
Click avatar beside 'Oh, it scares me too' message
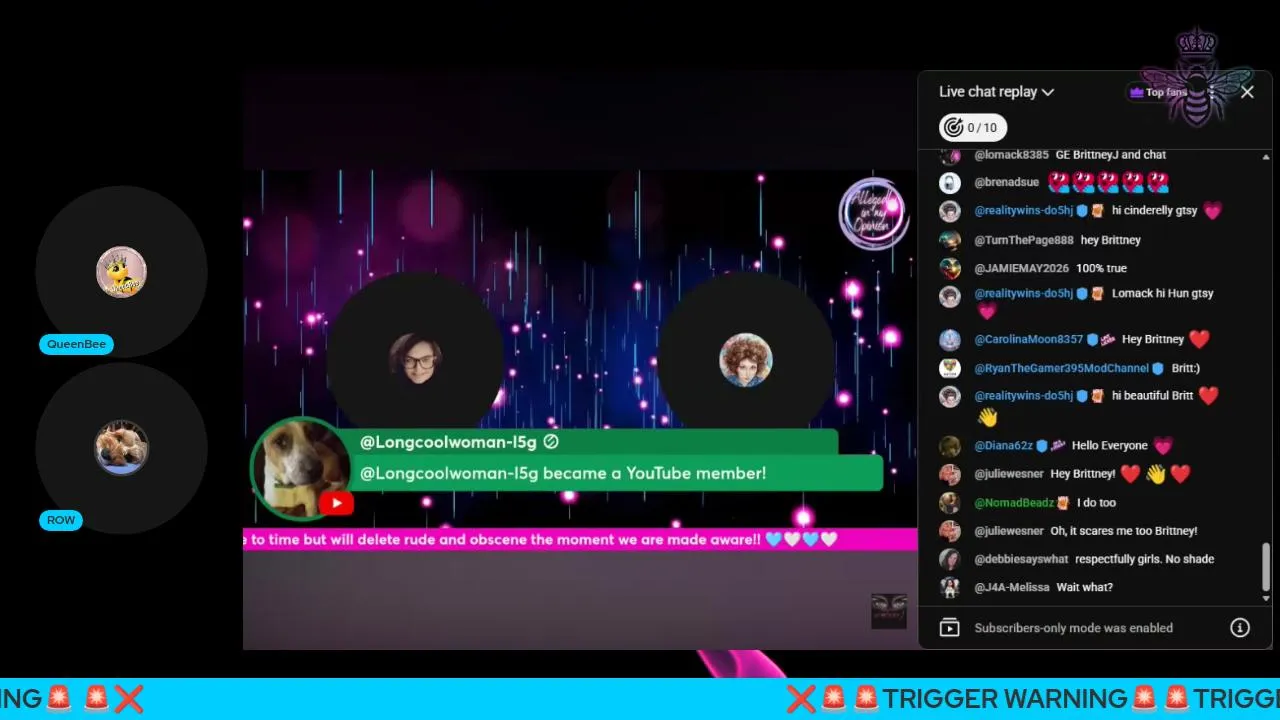tap(949, 531)
